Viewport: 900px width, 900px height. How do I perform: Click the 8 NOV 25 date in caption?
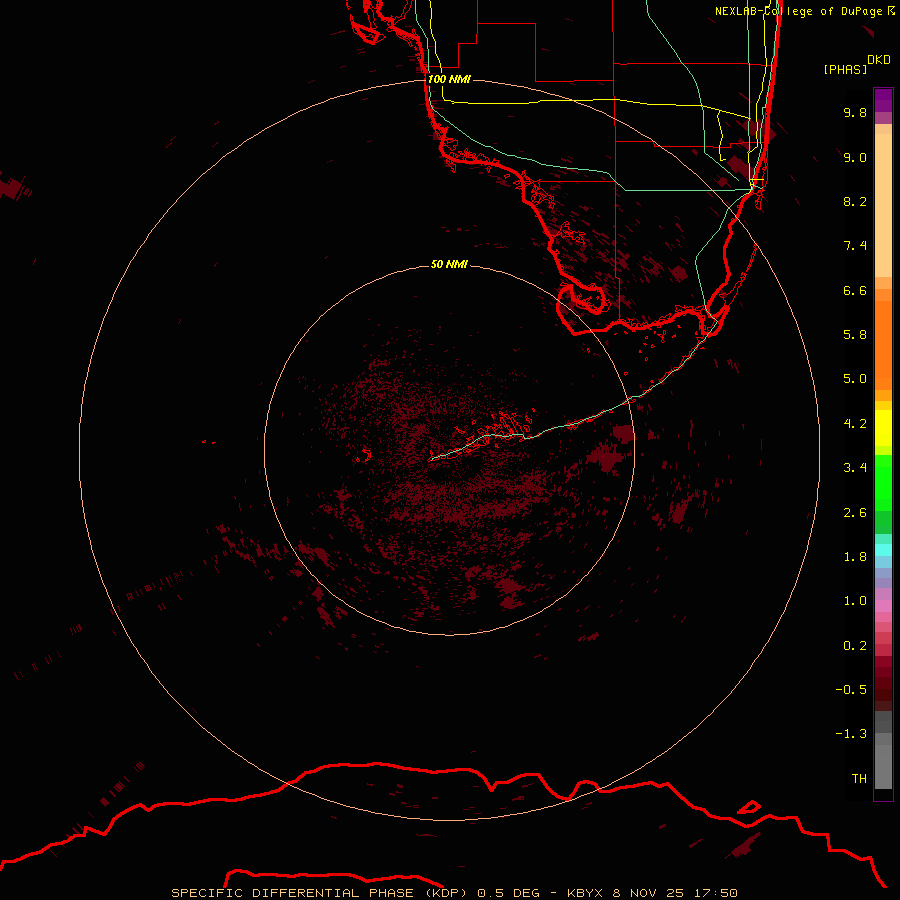pyautogui.click(x=648, y=893)
